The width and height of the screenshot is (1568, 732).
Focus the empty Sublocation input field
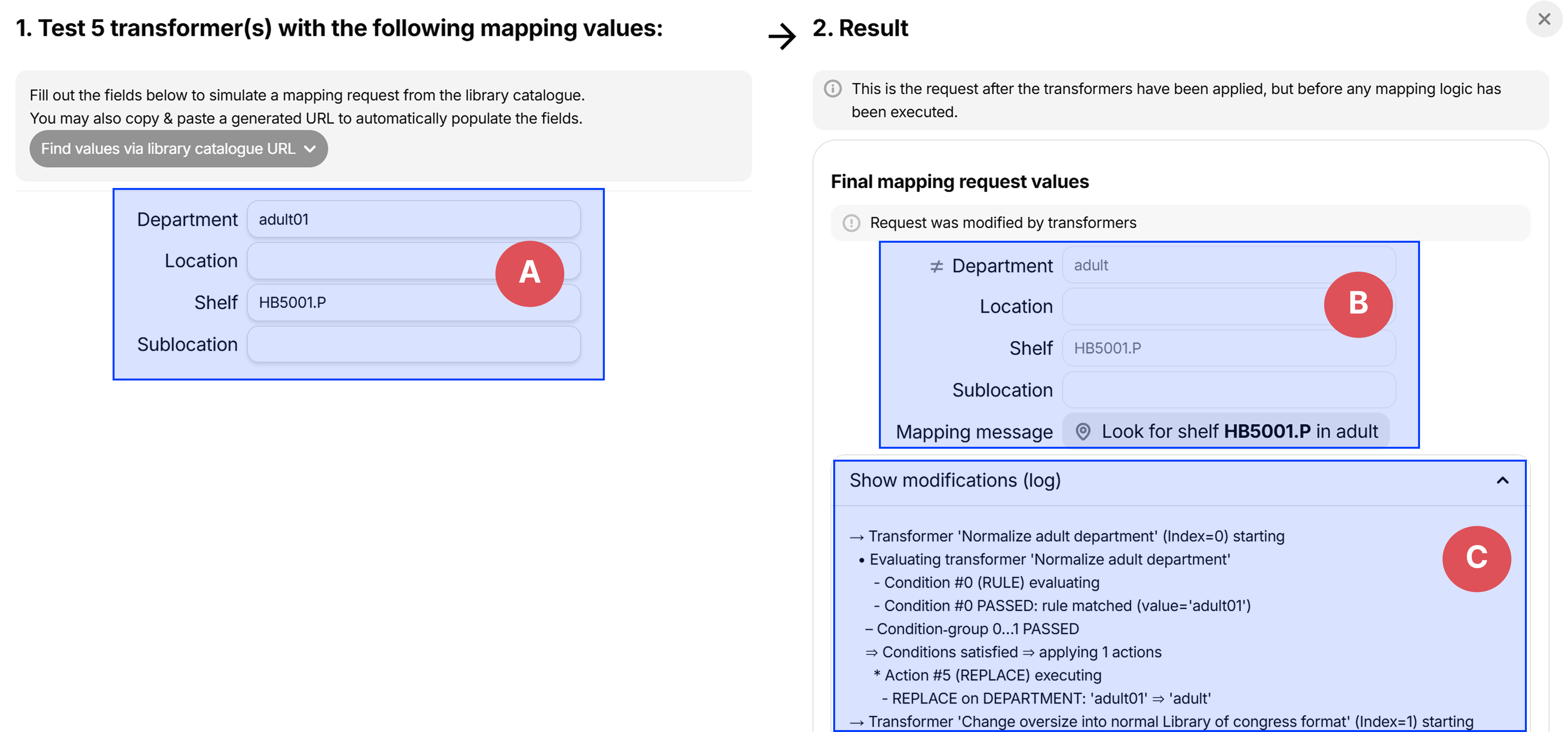point(414,344)
